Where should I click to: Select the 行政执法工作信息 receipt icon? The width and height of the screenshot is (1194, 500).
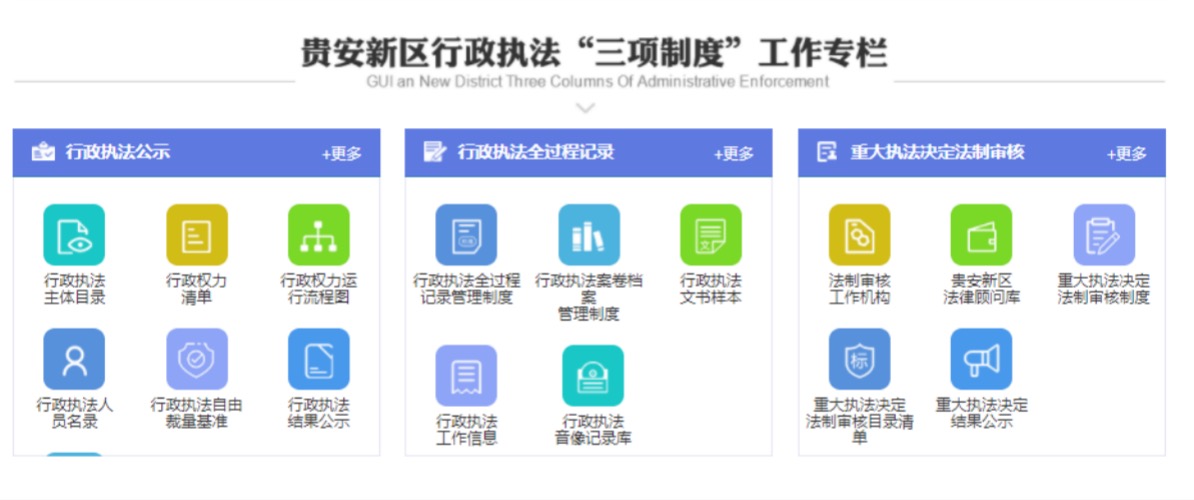466,376
